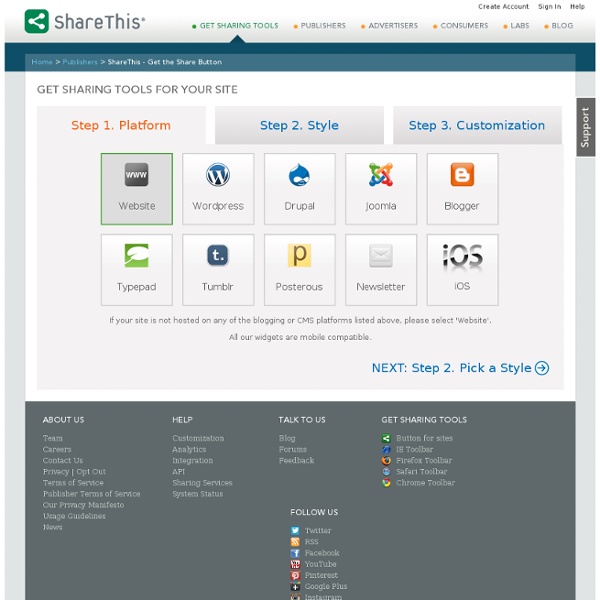This screenshot has width=600, height=600.
Task: Click the Sign In link
Action: [x=549, y=7]
